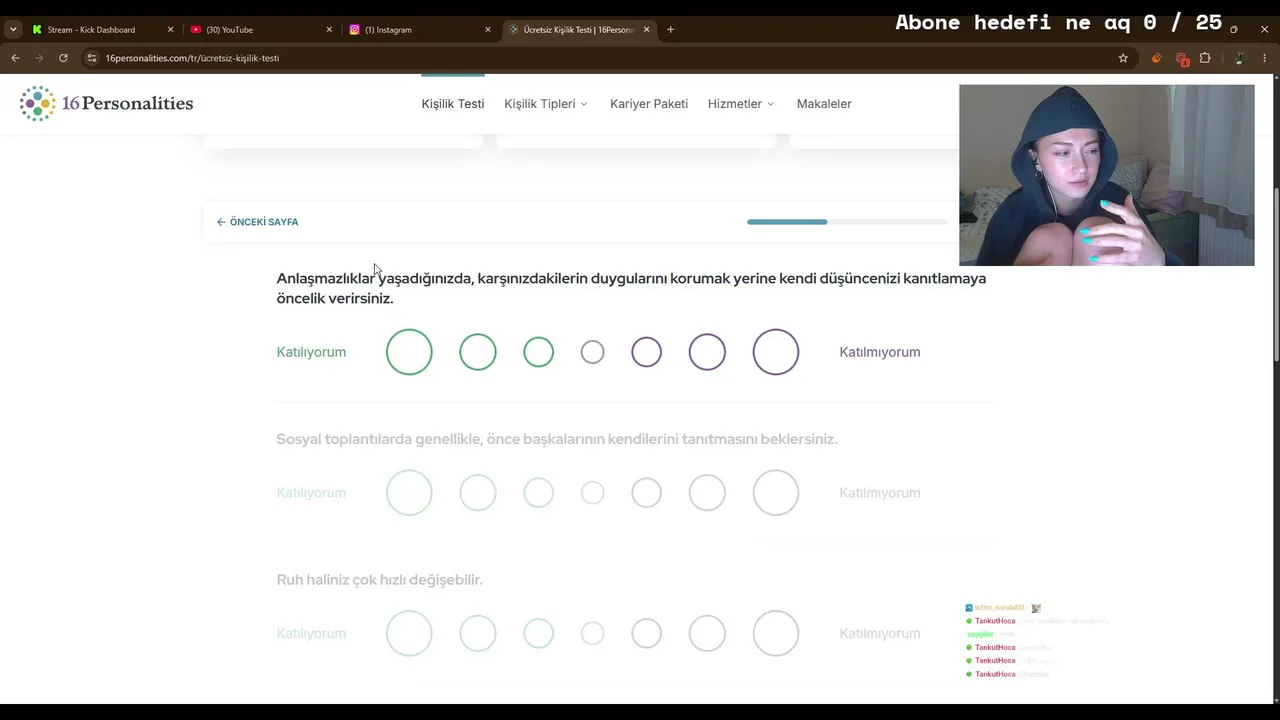Select neutral for Sosyal toplantılarda question
Image resolution: width=1280 pixels, height=720 pixels.
coord(592,493)
